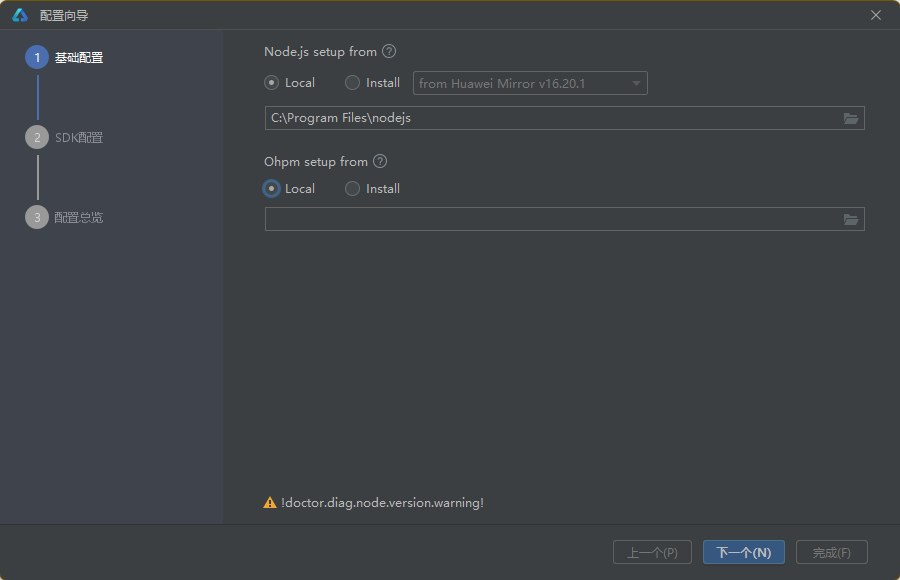Choose Install option for Node.js setup
Image resolution: width=900 pixels, height=580 pixels.
pyautogui.click(x=353, y=83)
